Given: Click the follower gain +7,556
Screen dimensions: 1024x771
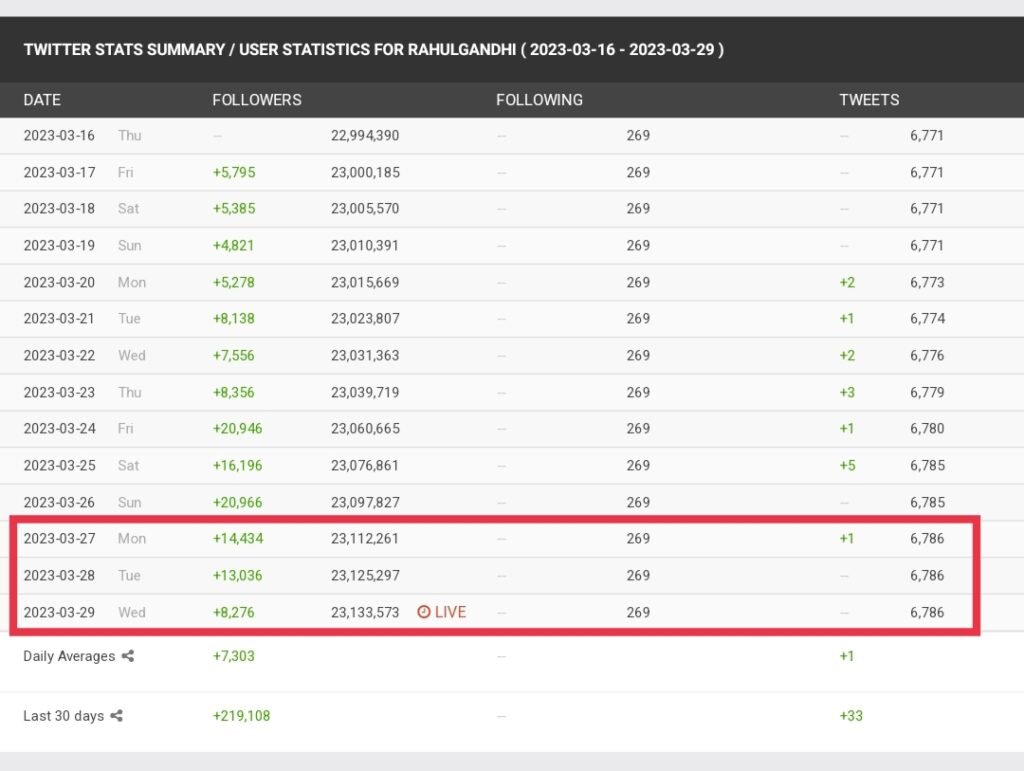Looking at the screenshot, I should 234,356.
